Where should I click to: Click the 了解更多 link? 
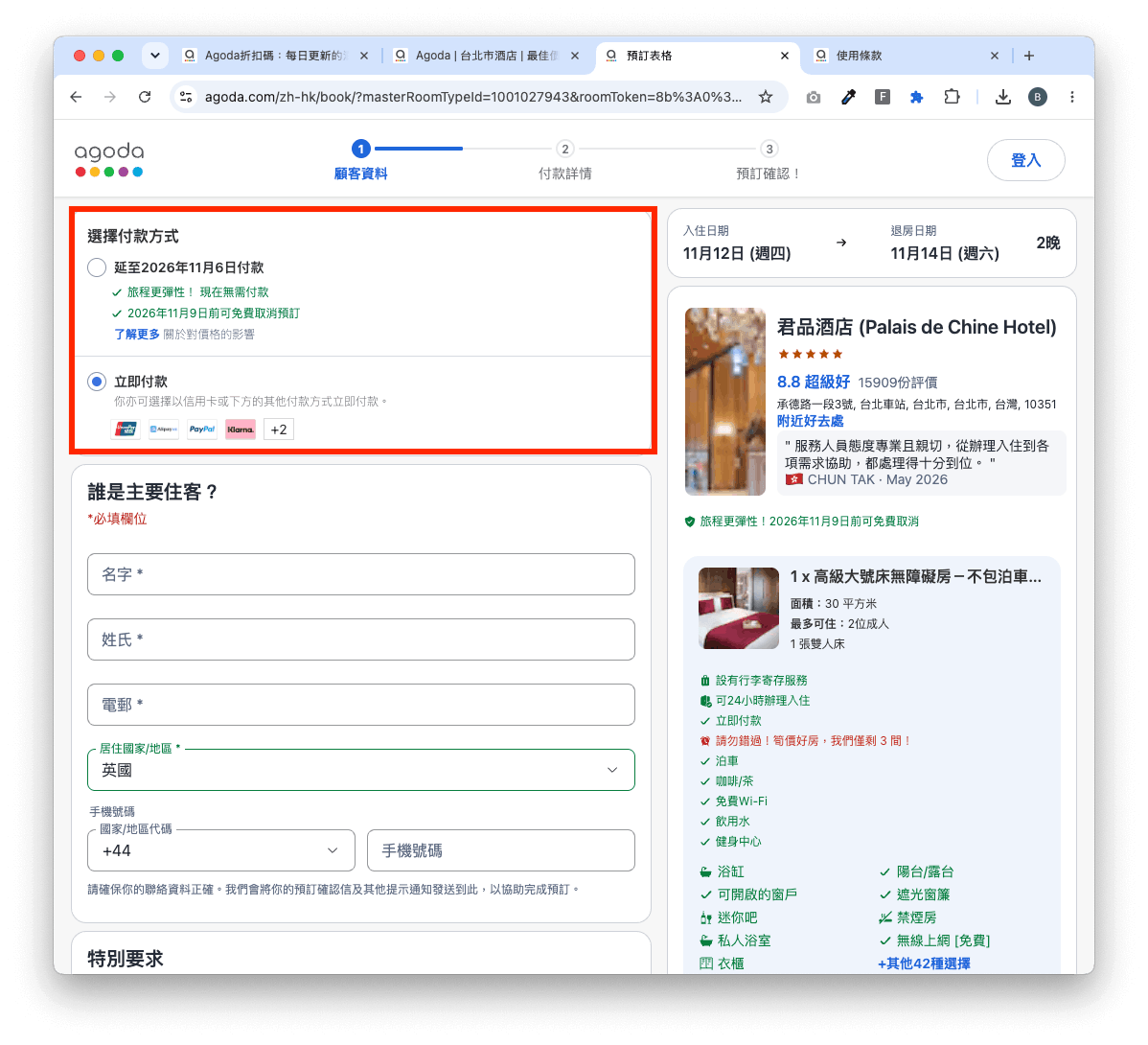[137, 334]
